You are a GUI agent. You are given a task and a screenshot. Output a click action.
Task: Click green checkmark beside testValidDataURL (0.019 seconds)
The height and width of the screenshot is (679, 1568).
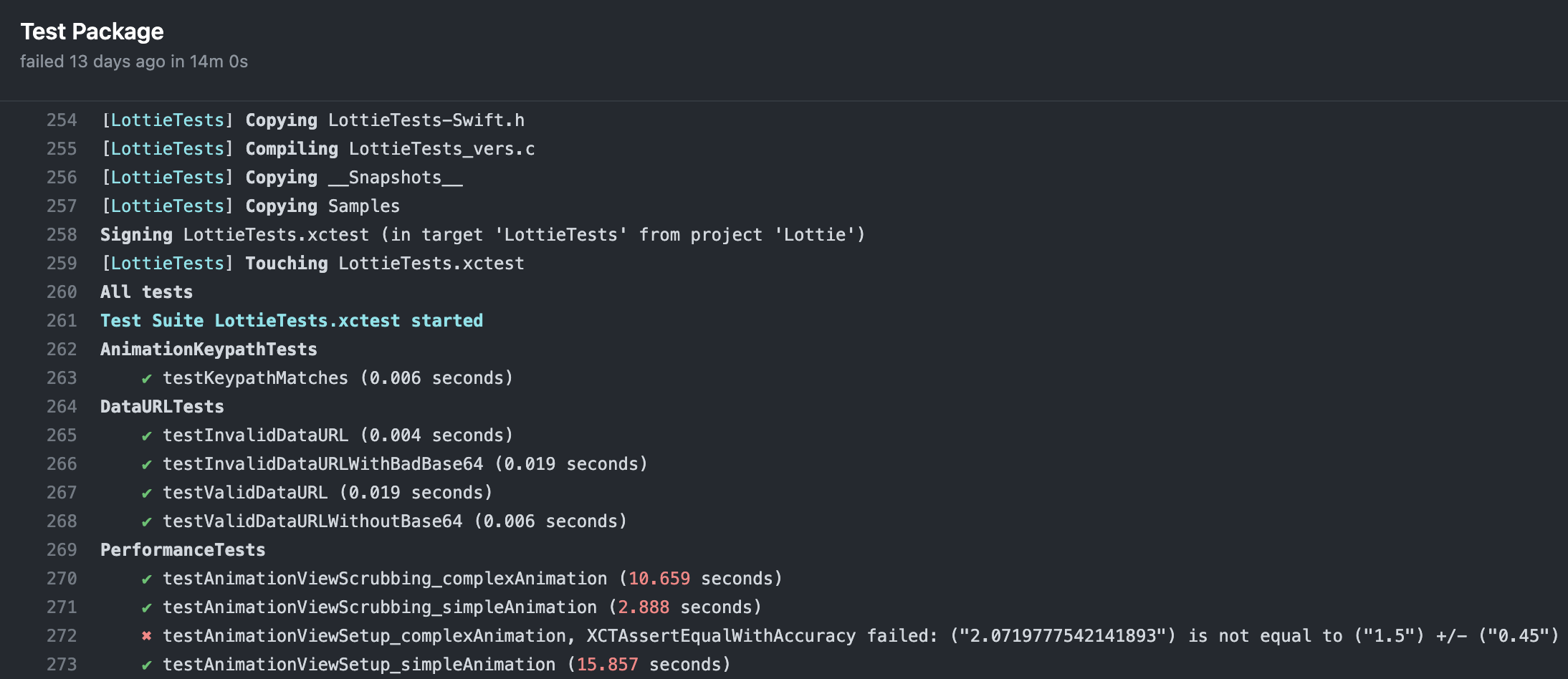(147, 493)
